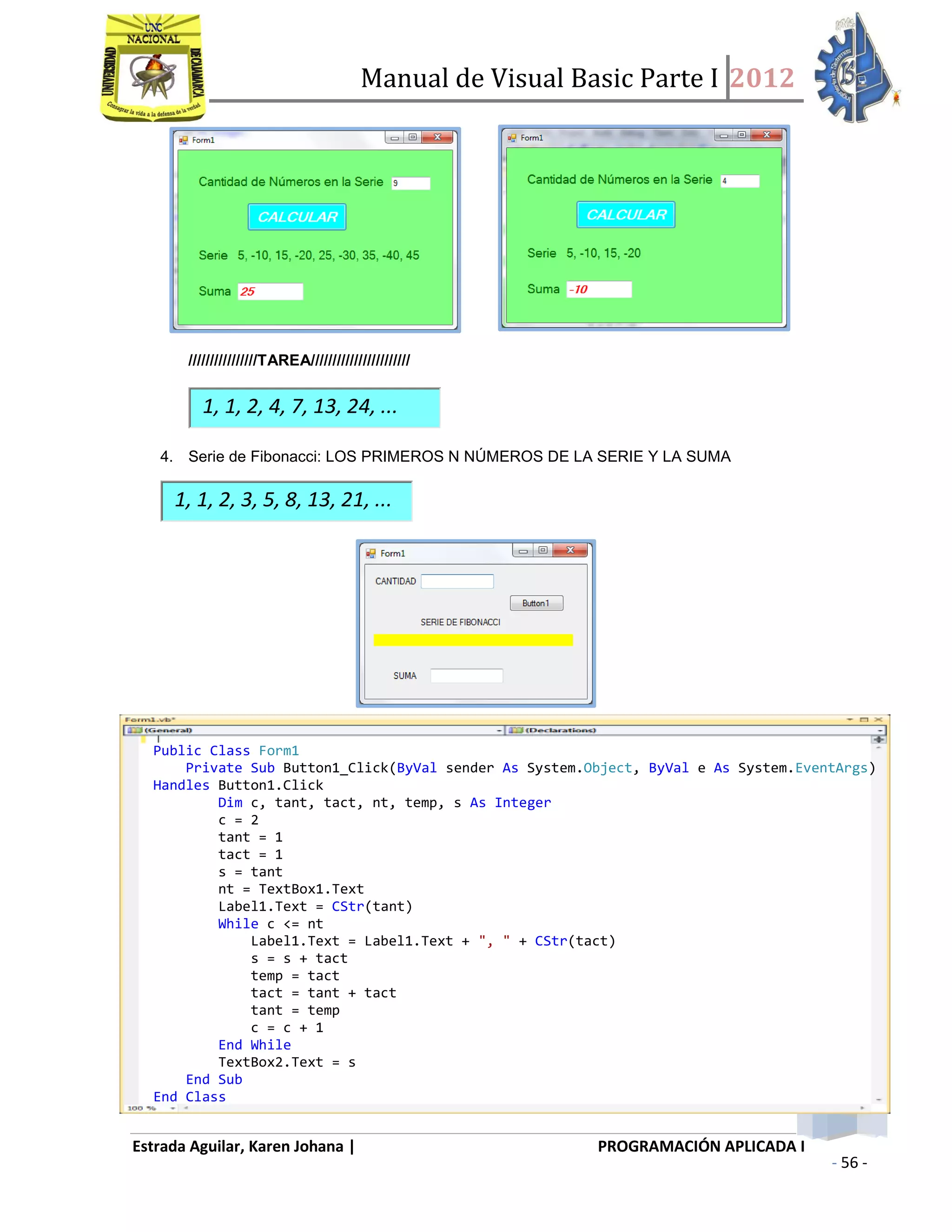Click the code editor horizontal scrollbar

524,1108
